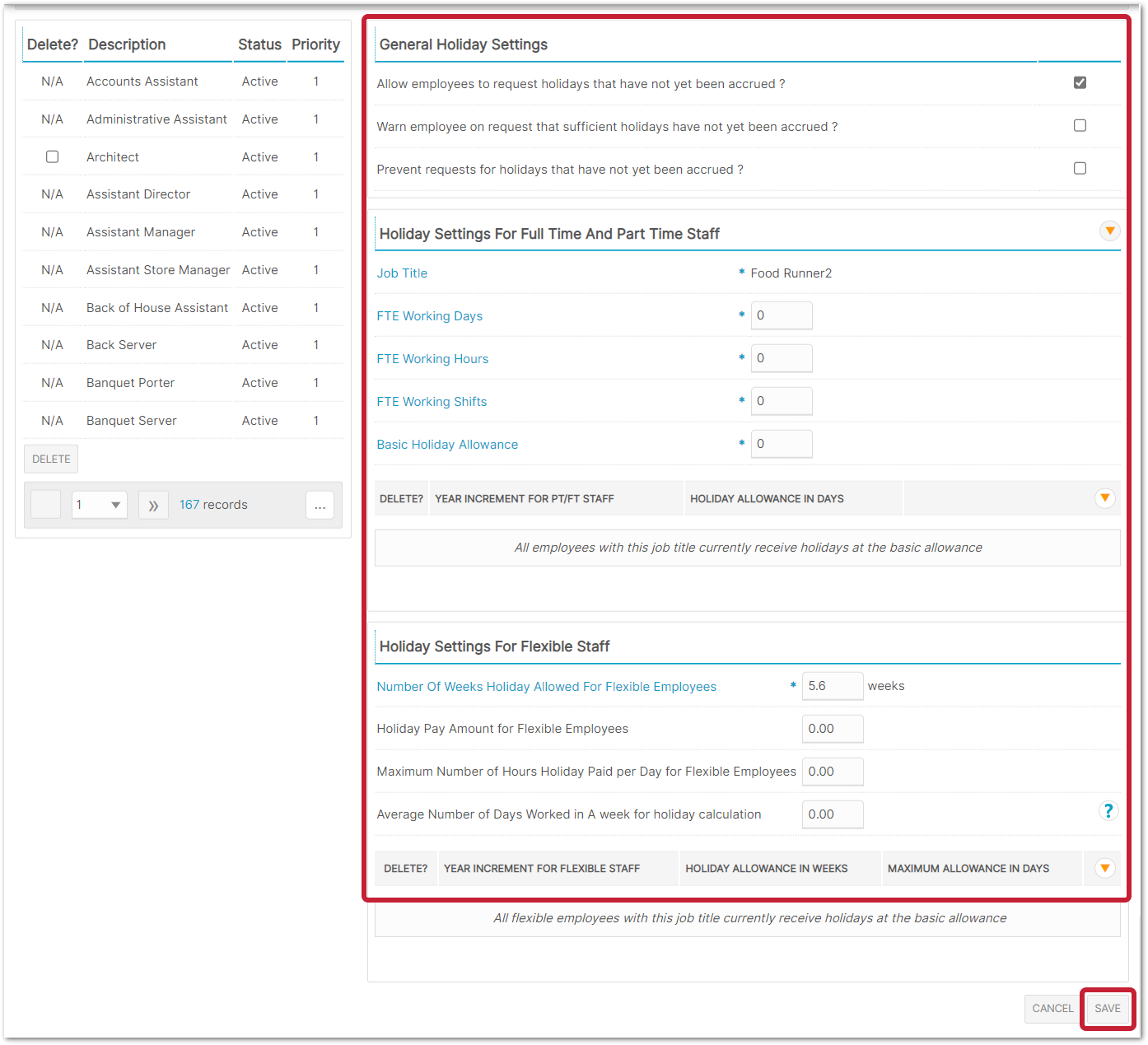This screenshot has width=1148, height=1045.
Task: Click the Holiday Pay Amount input field
Action: click(x=832, y=730)
